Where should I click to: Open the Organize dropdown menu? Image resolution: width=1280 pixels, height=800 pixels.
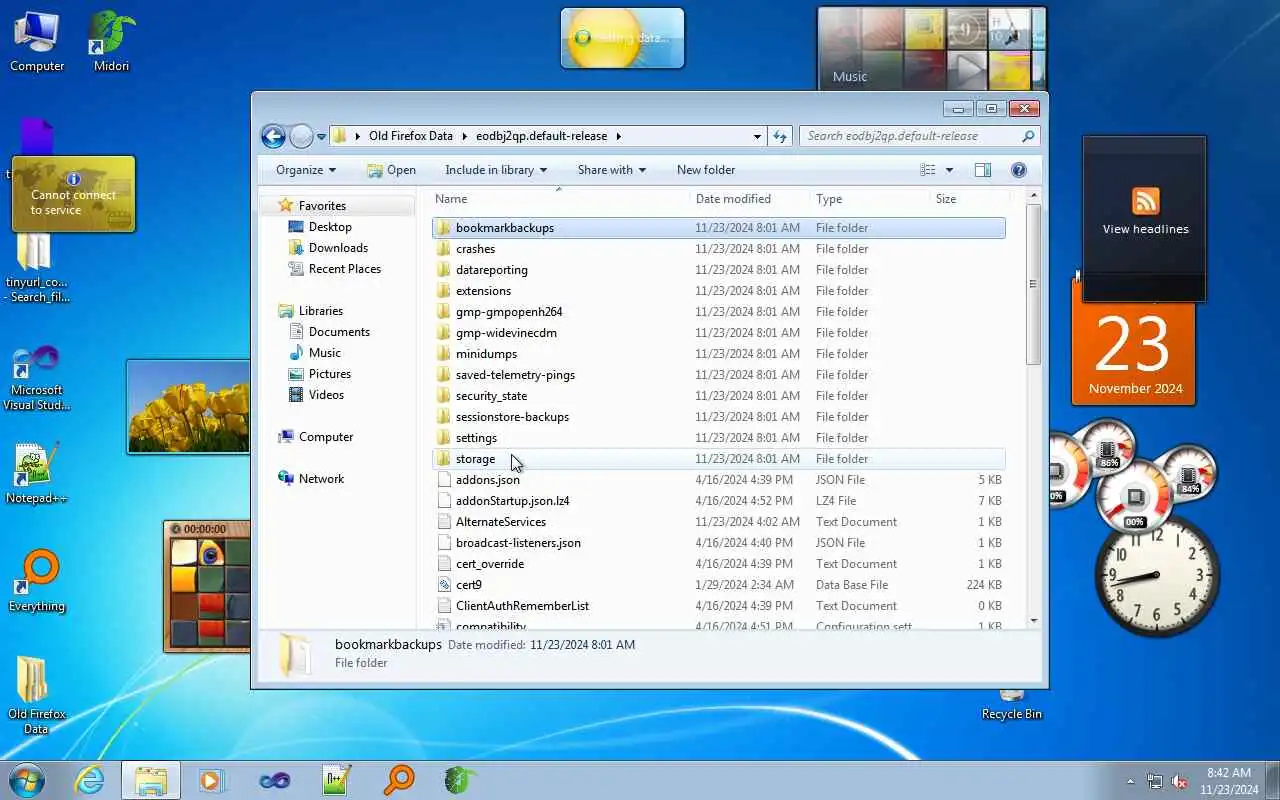click(x=306, y=170)
